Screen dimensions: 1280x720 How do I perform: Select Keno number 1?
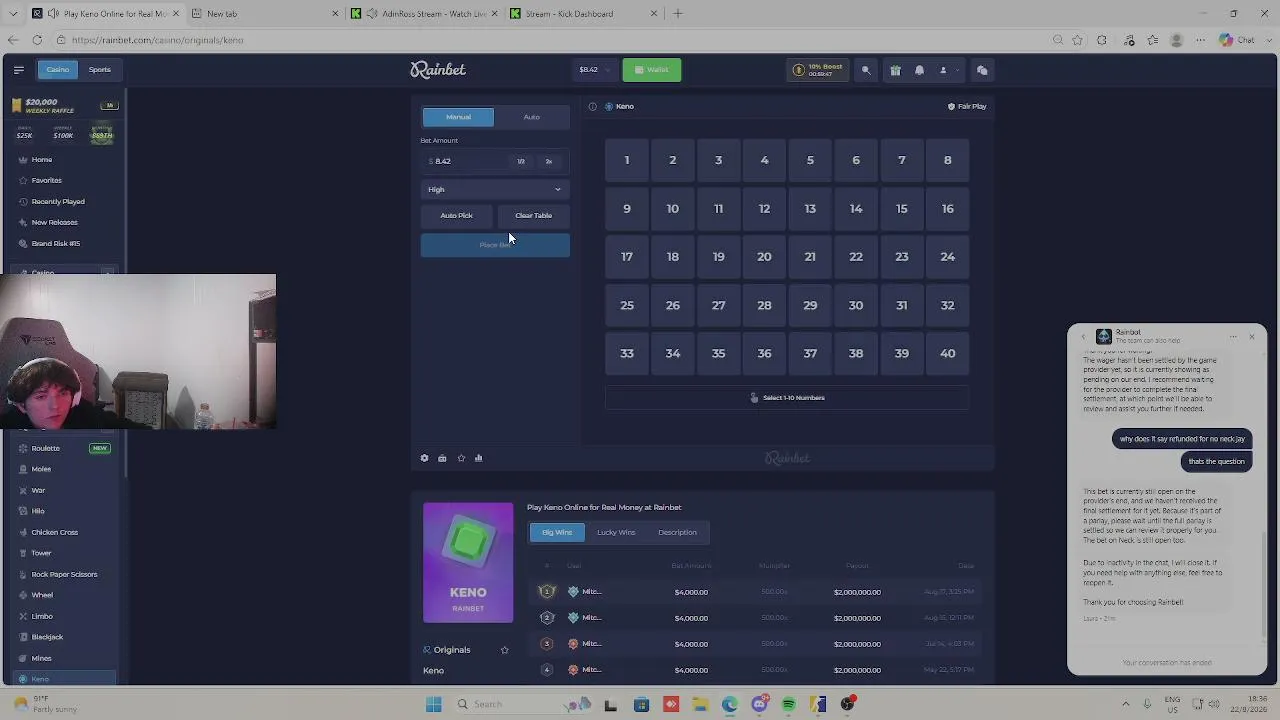627,160
